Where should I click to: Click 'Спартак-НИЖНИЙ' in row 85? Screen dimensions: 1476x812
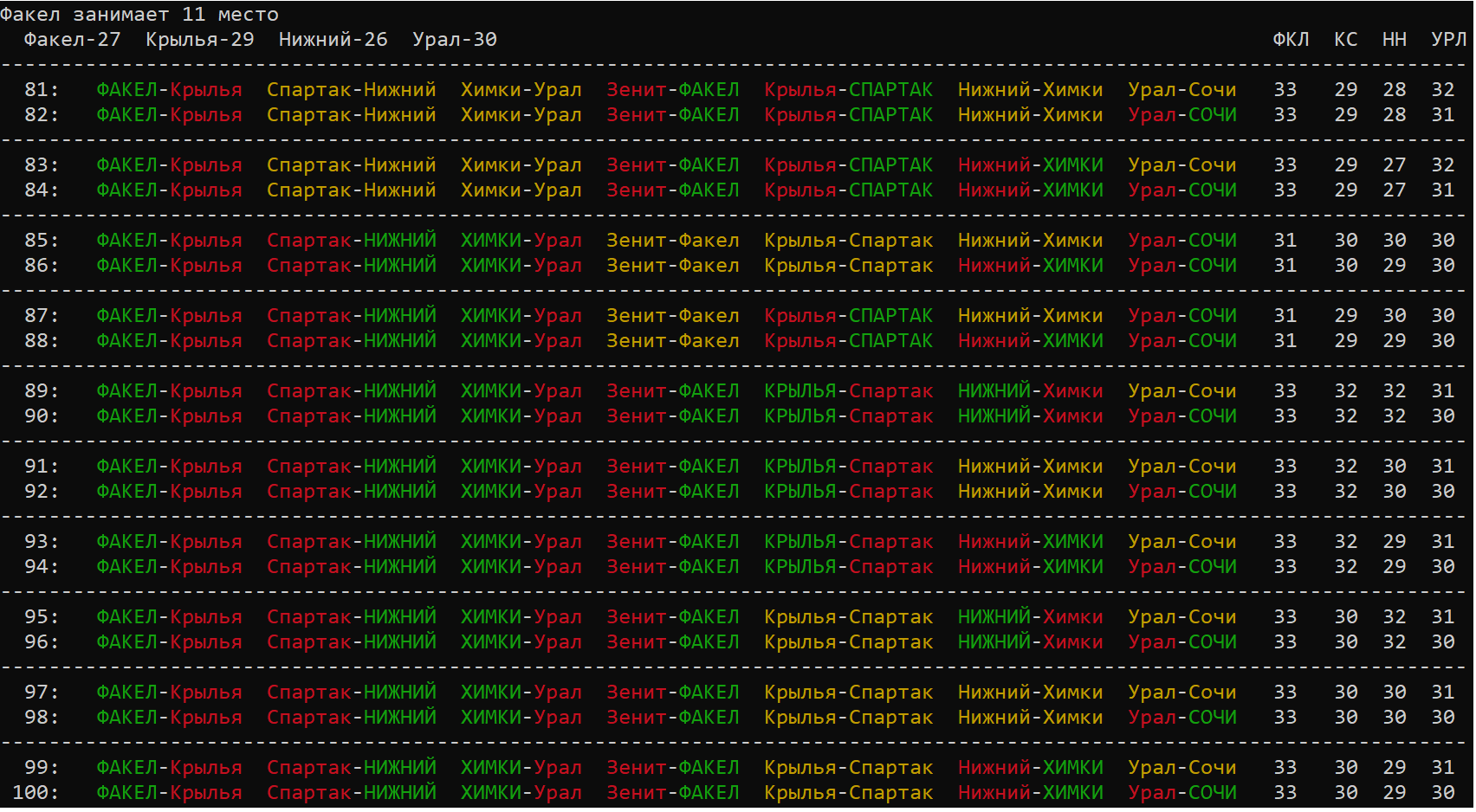352,241
